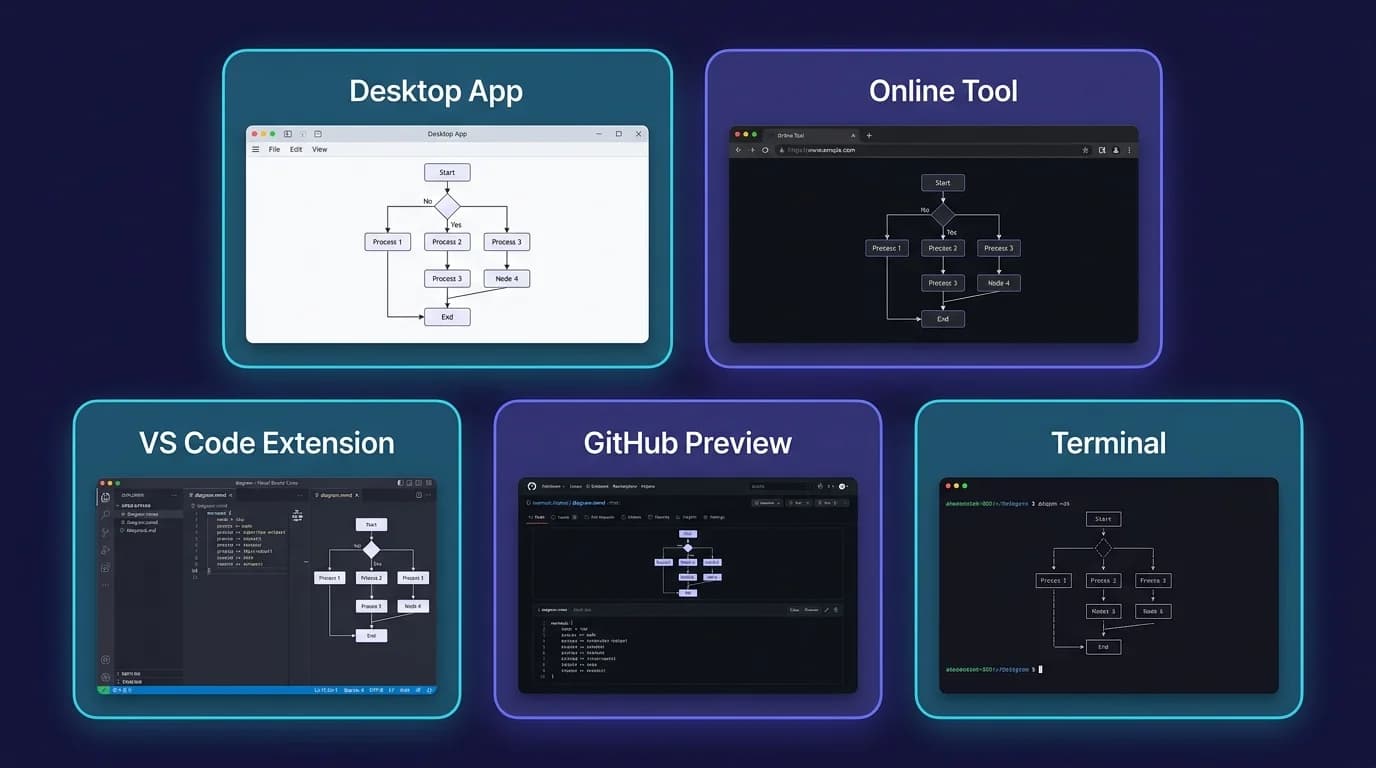The height and width of the screenshot is (768, 1376).
Task: Click the GitHub logo in GitHub Preview
Action: (x=532, y=486)
